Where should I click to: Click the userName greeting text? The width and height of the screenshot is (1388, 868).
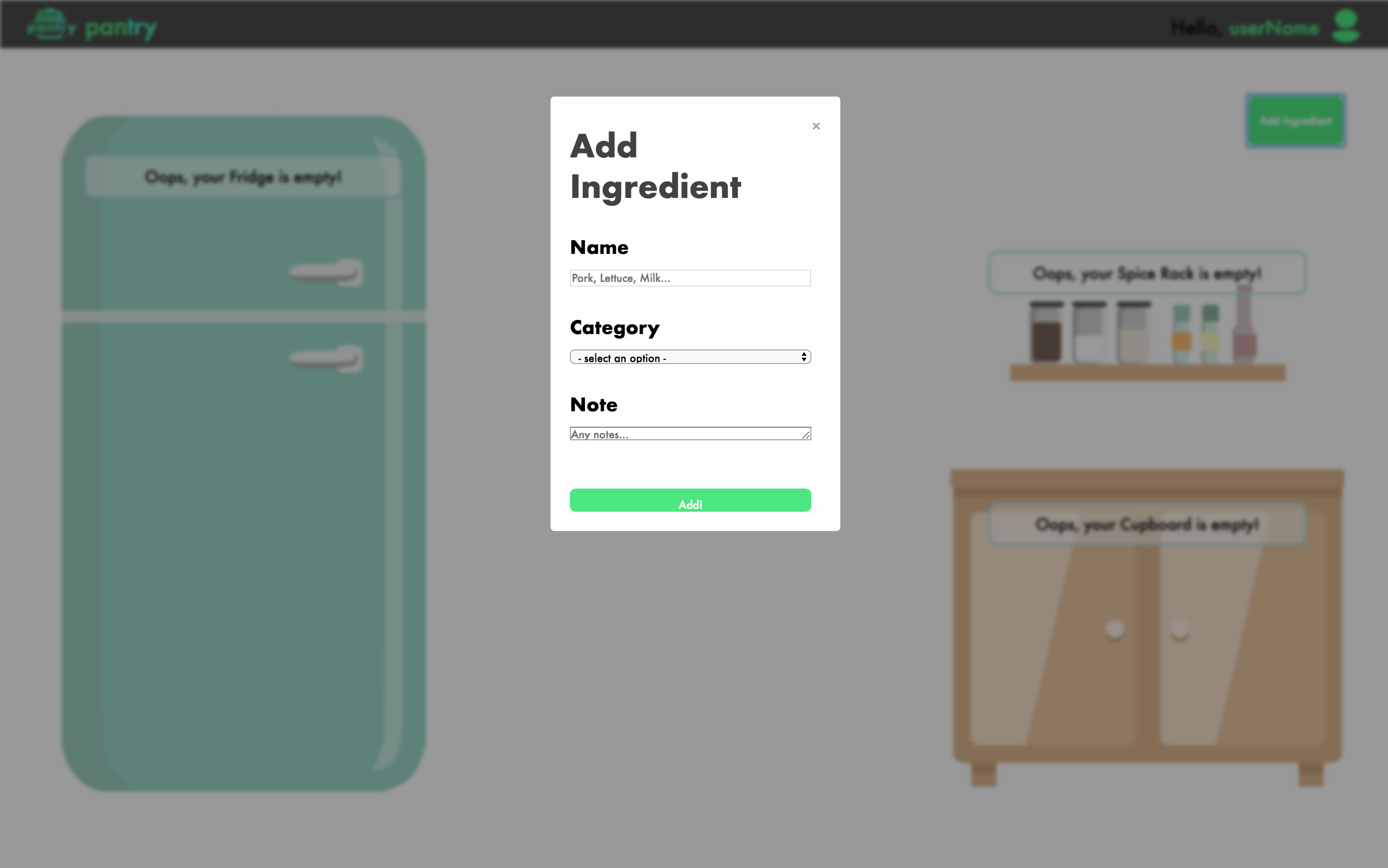click(1273, 28)
